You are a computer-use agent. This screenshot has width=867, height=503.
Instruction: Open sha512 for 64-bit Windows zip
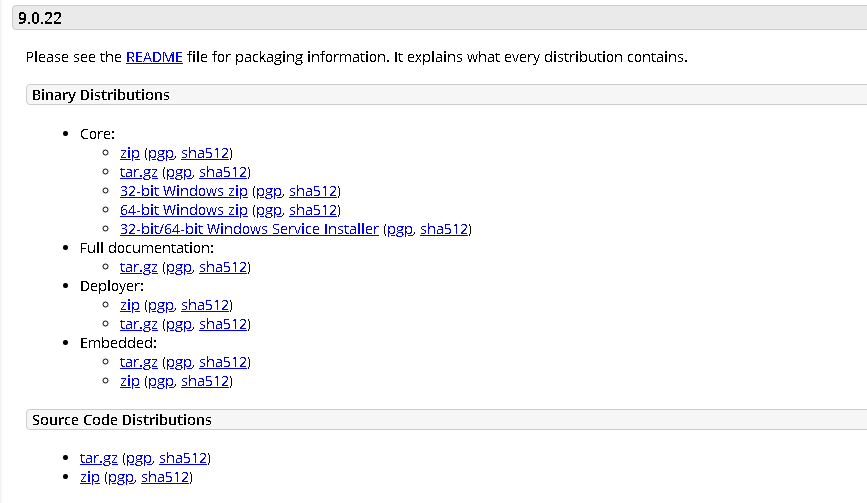(313, 210)
